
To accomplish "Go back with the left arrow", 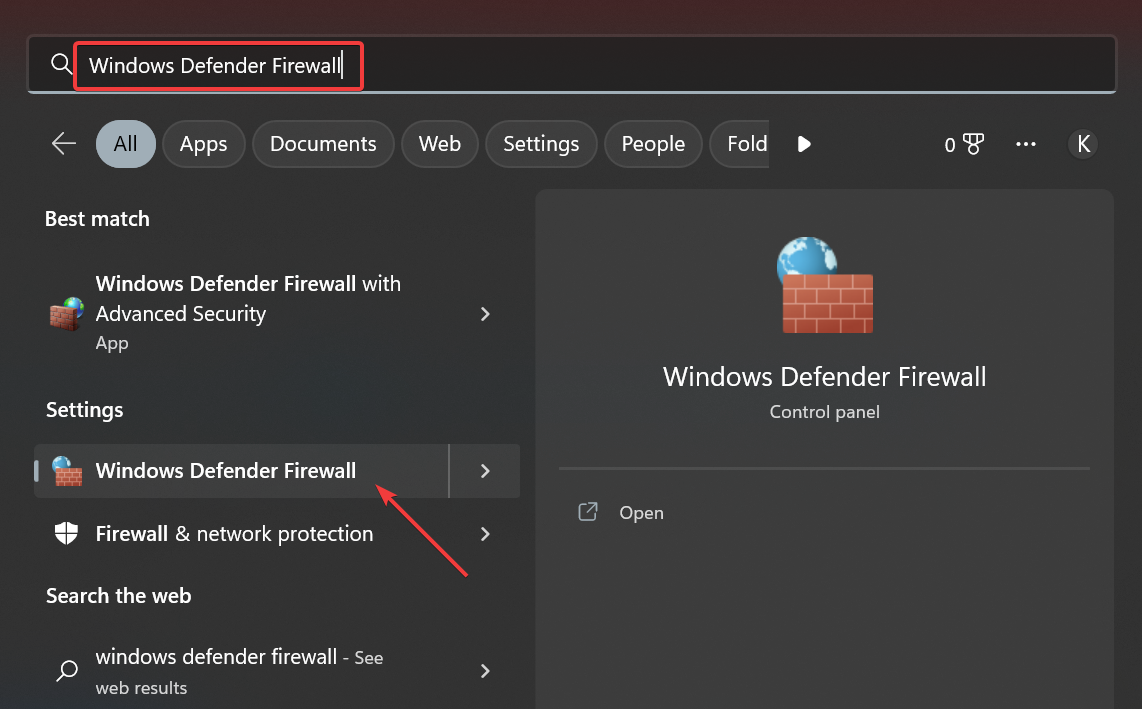I will 64,144.
